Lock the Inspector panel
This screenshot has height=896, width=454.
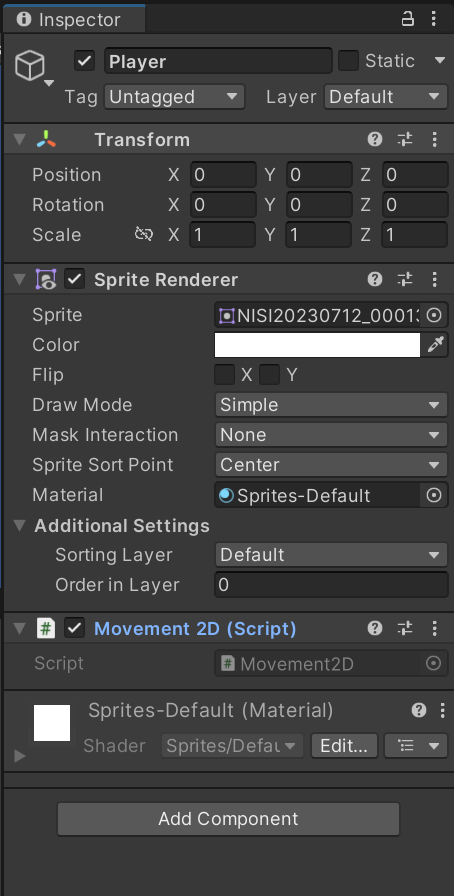click(x=408, y=19)
